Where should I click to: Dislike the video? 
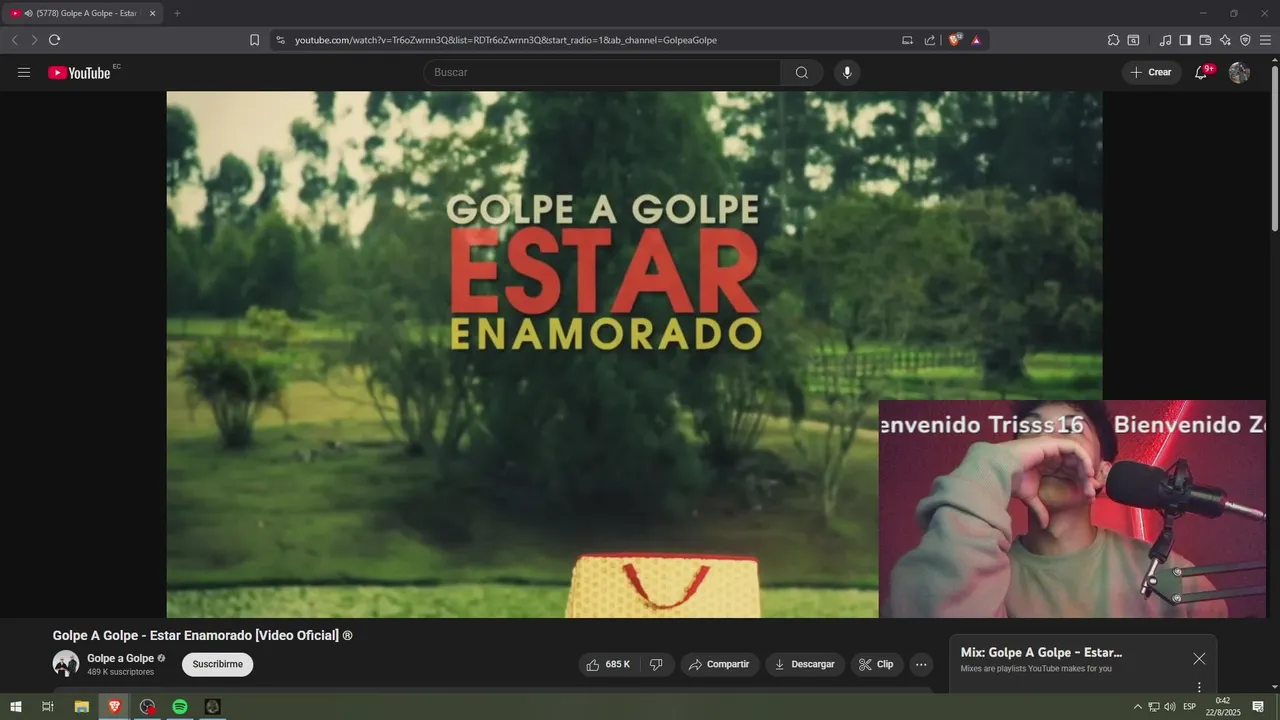click(x=656, y=664)
